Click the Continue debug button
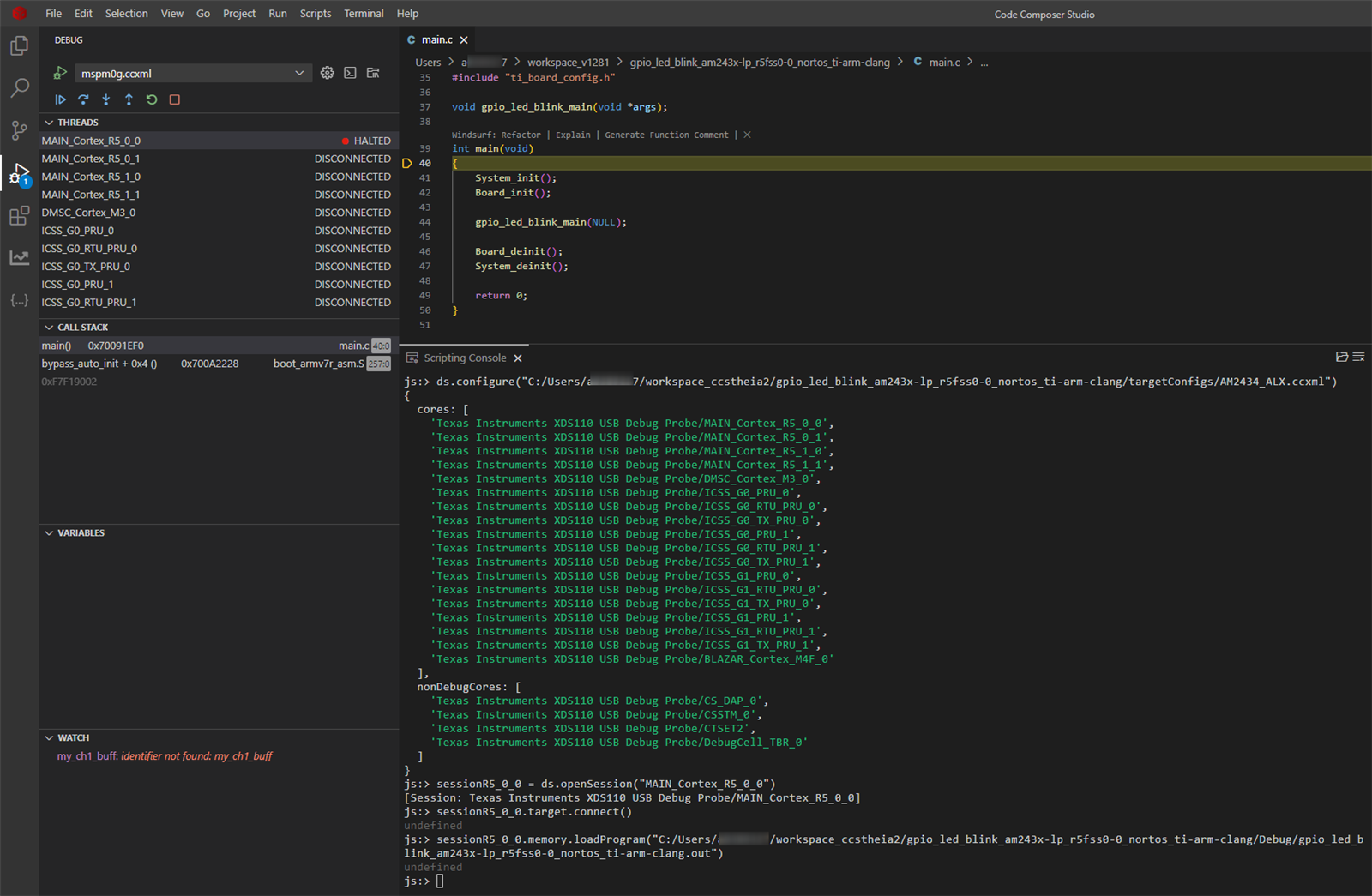1372x896 pixels. pyautogui.click(x=60, y=99)
